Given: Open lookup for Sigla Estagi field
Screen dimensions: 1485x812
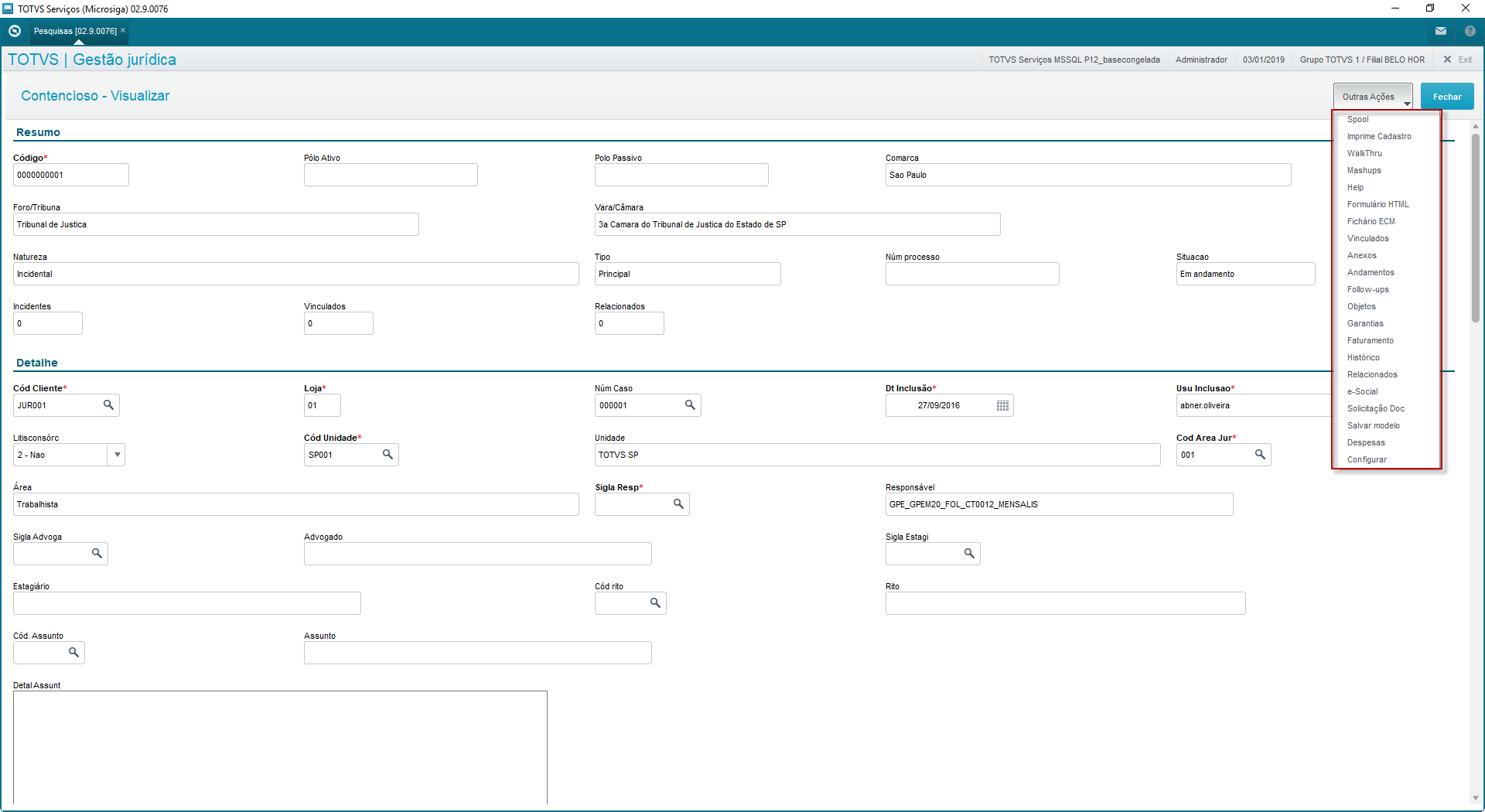Looking at the screenshot, I should pyautogui.click(x=969, y=554).
